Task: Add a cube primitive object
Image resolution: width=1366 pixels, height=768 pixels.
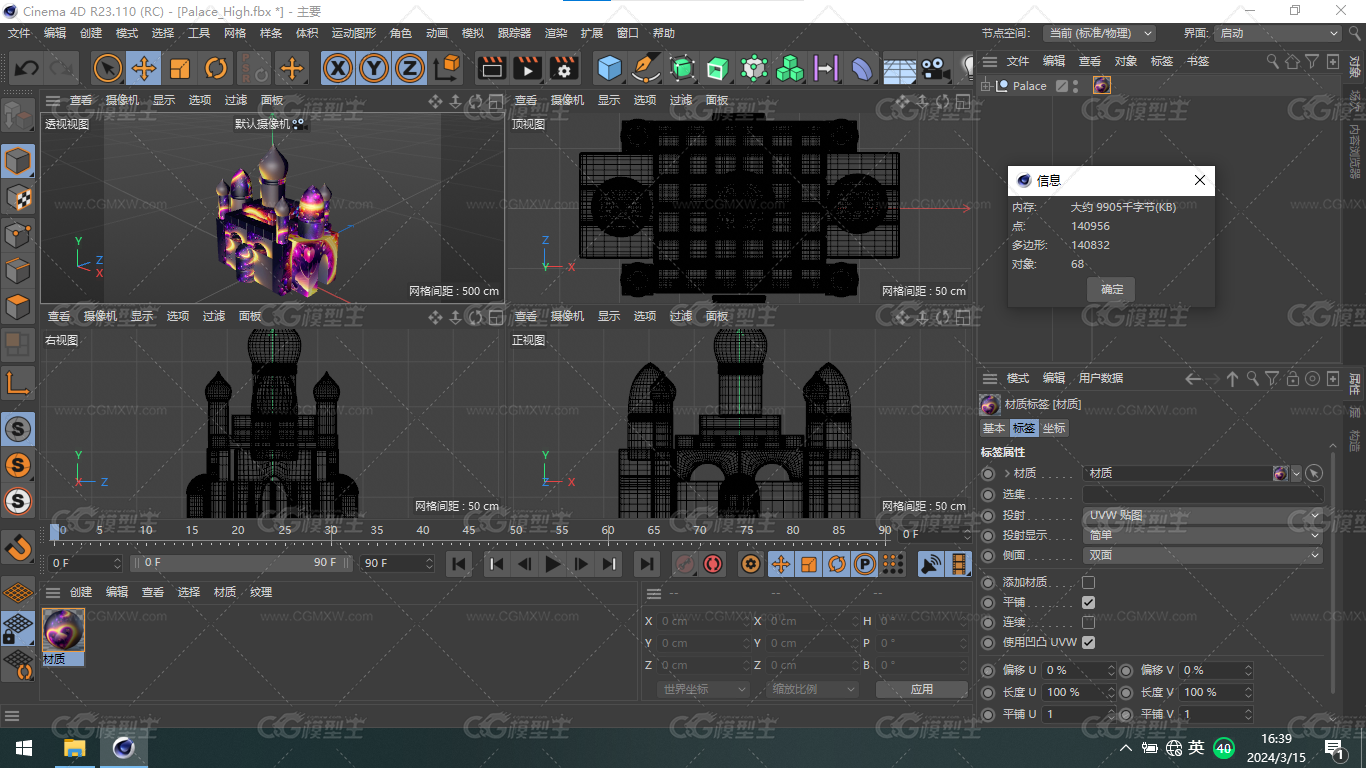Action: pyautogui.click(x=609, y=68)
